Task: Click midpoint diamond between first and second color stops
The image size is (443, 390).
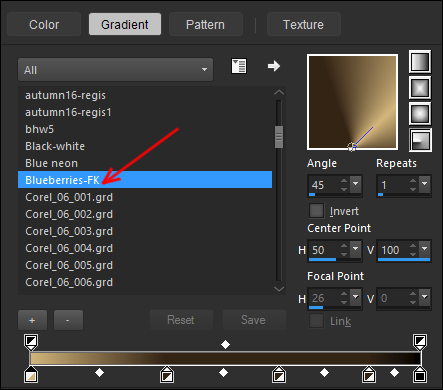Action: (x=99, y=372)
